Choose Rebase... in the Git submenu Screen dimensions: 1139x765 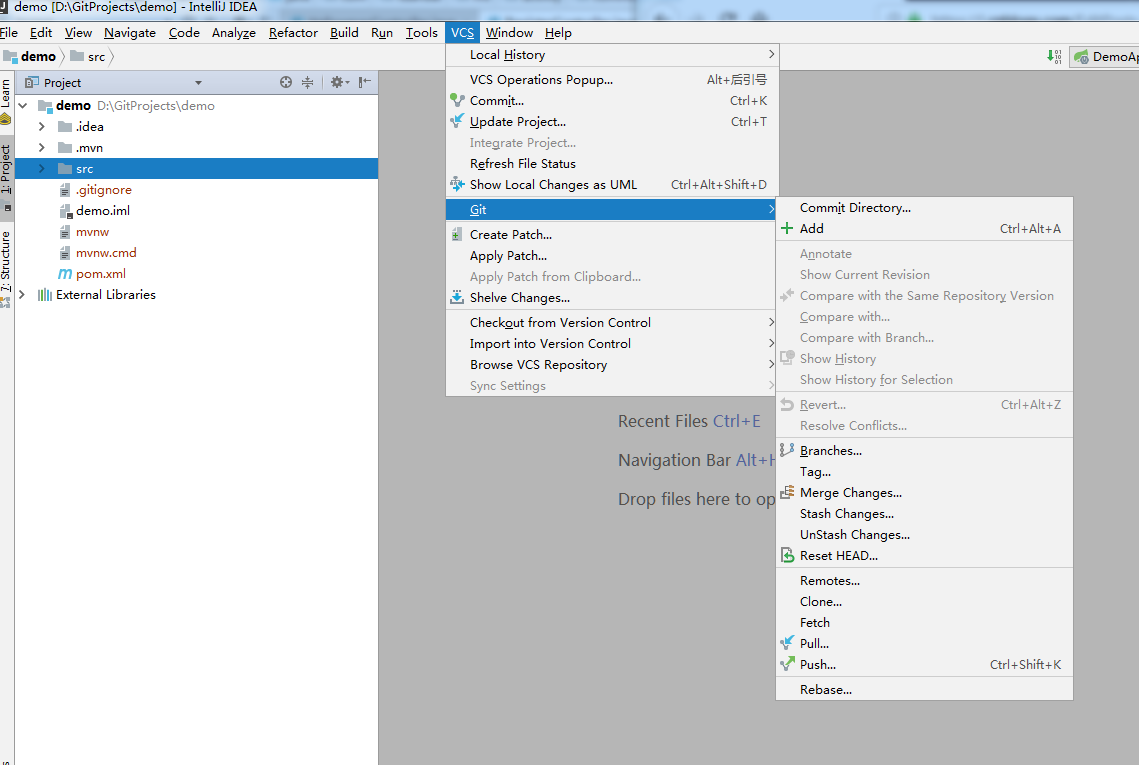[x=924, y=689]
